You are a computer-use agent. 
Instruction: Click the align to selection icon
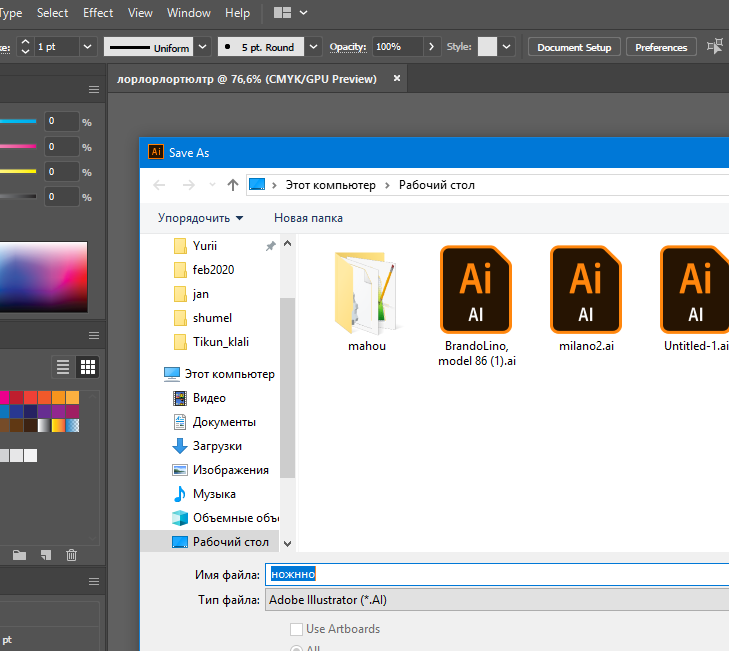point(715,46)
